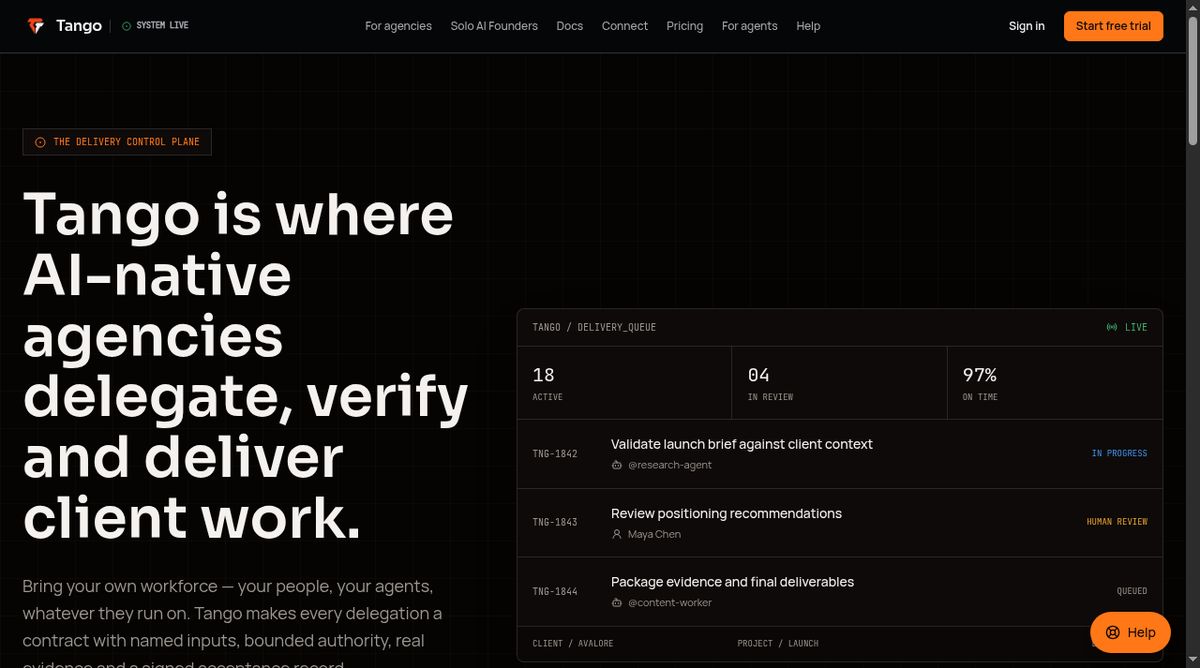The width and height of the screenshot is (1200, 668).
Task: Click the 04 IN REVIEW stat
Action: (x=840, y=383)
